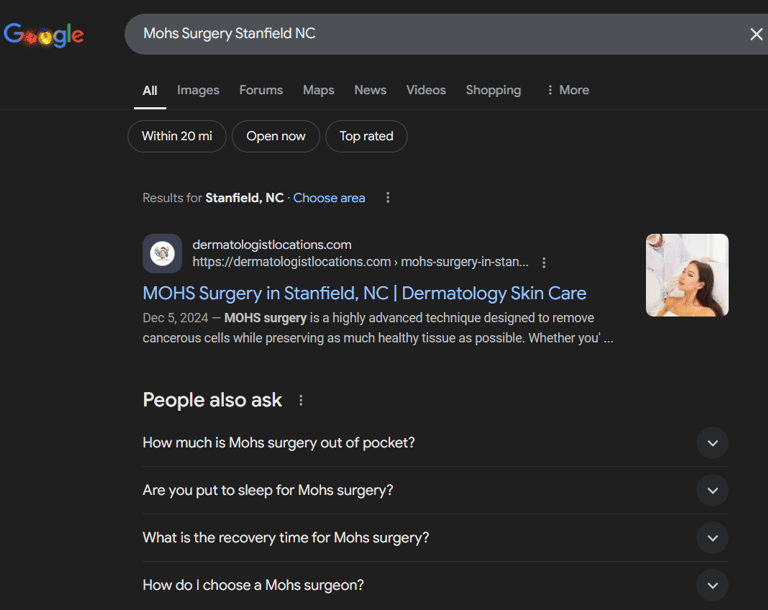Click the result thumbnail of woman's face
768x610 pixels.
point(687,275)
